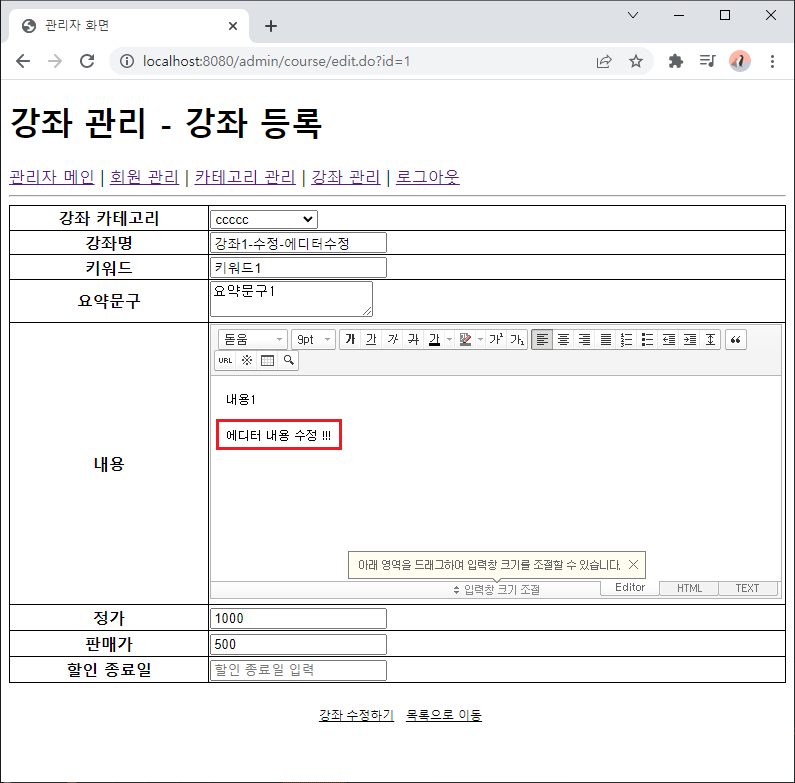Center align text in the editor
Image resolution: width=795 pixels, height=783 pixels.
(563, 339)
